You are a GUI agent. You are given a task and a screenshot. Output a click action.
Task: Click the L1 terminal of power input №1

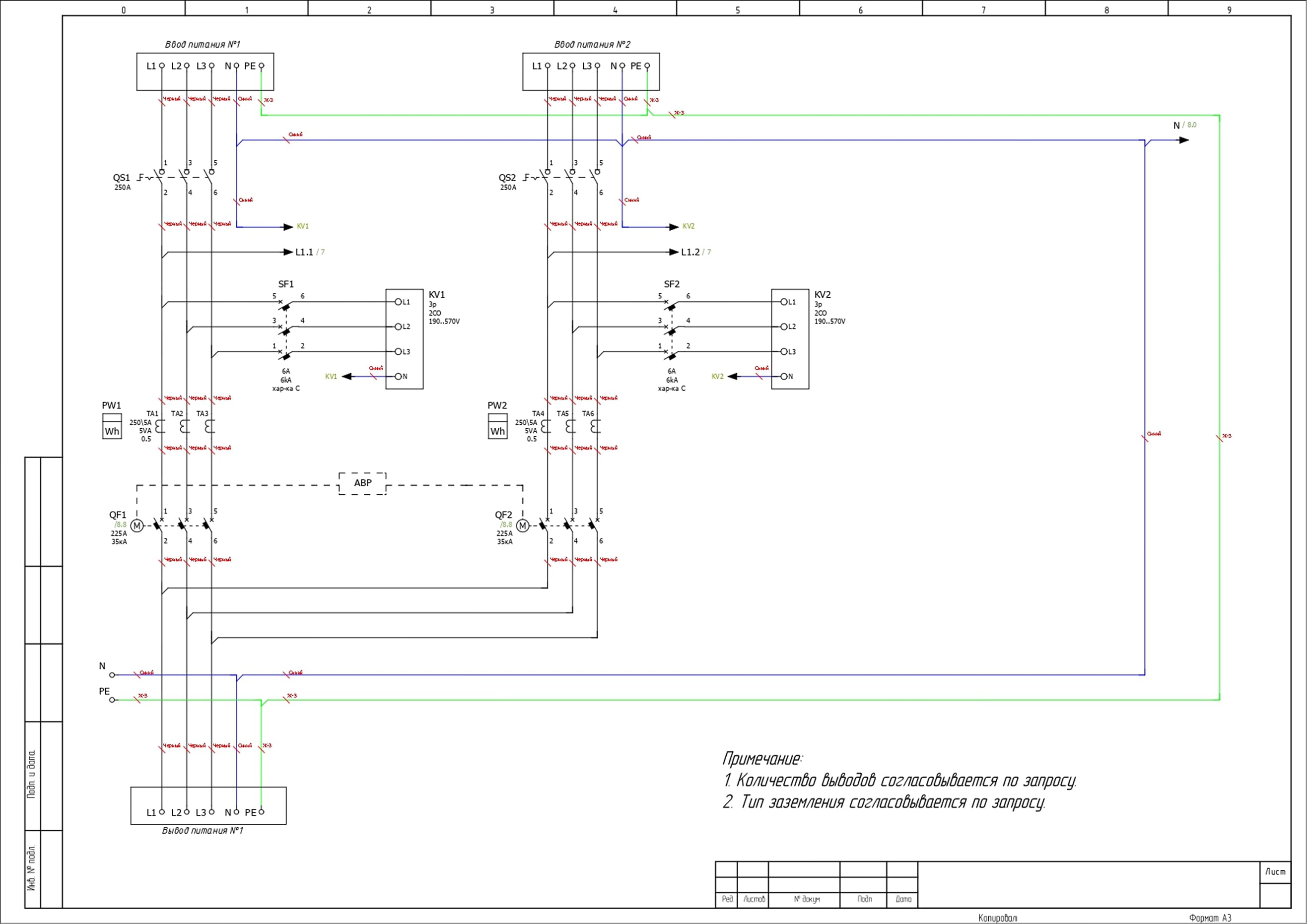(x=162, y=66)
